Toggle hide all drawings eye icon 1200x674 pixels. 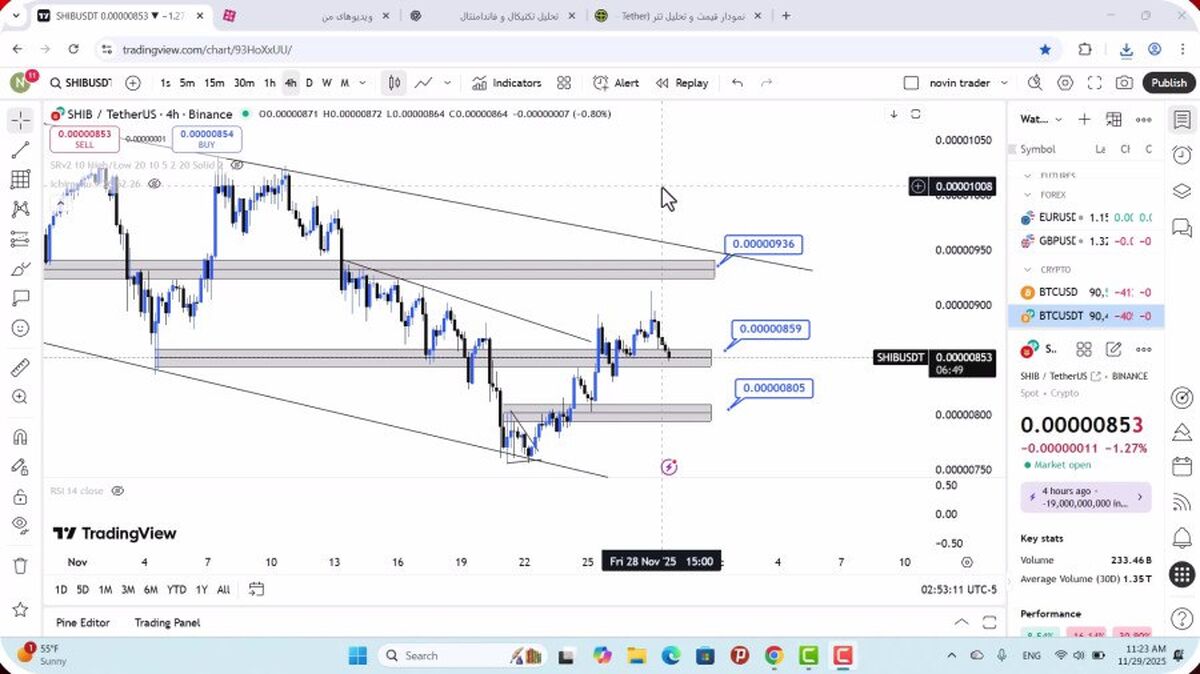20,525
